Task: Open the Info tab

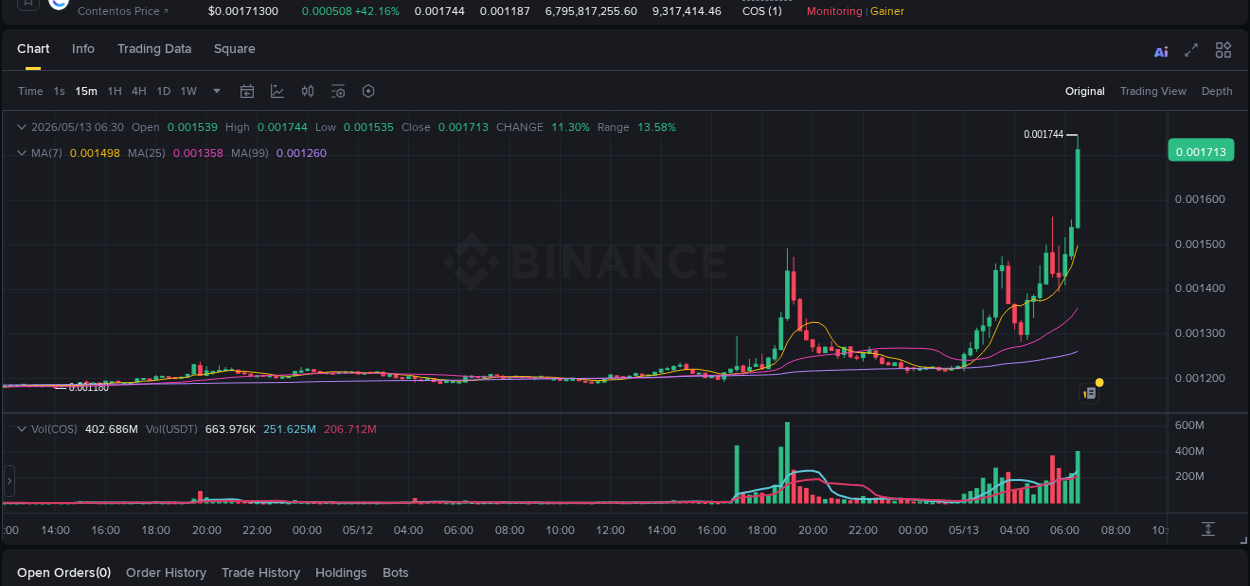Action: pos(83,49)
